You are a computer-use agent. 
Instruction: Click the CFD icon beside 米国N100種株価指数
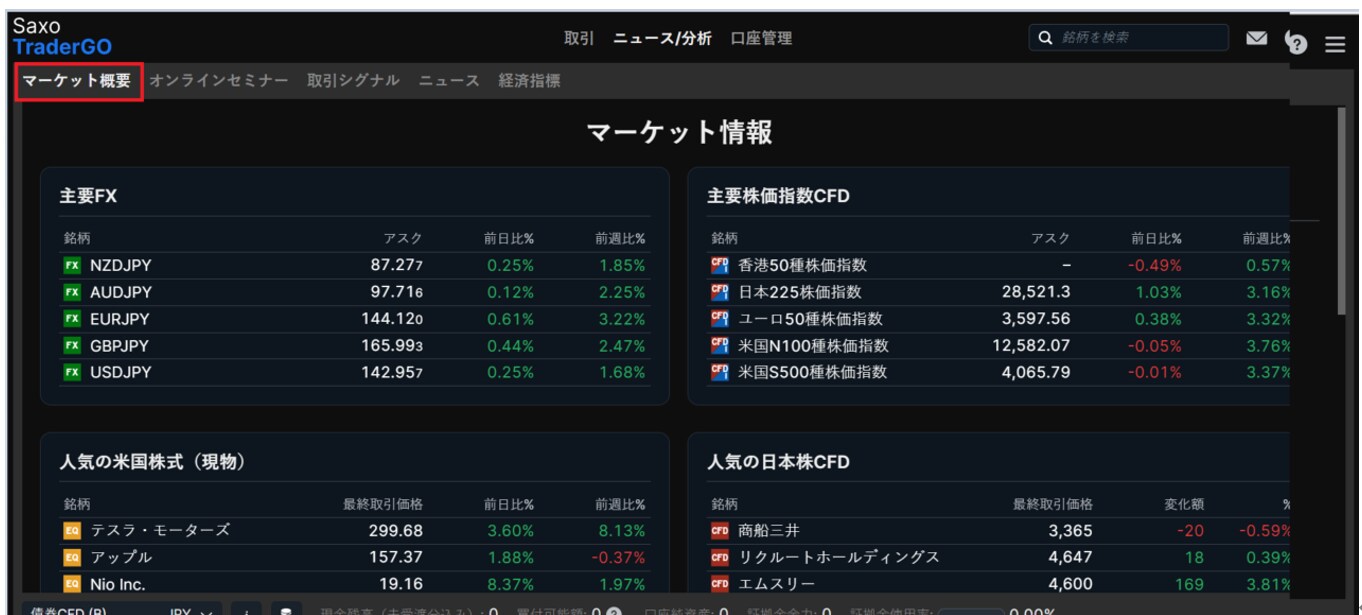720,346
